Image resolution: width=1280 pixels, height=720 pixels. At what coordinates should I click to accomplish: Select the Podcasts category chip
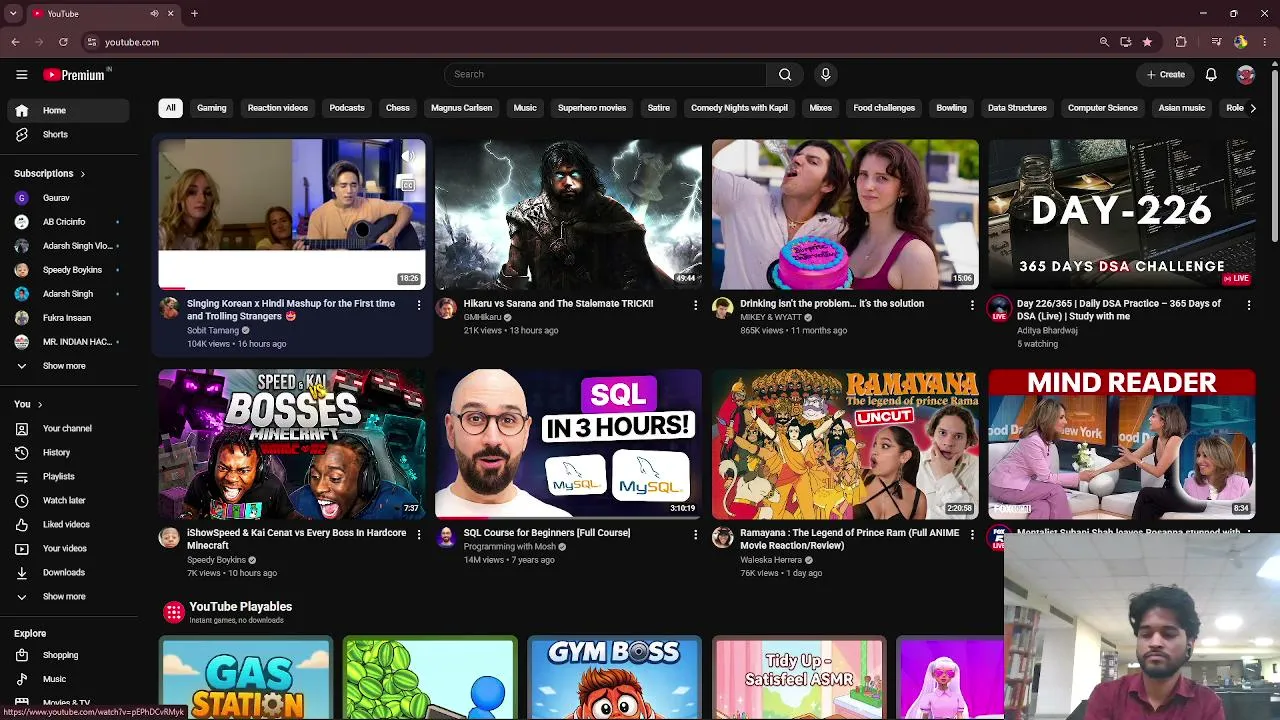click(347, 108)
